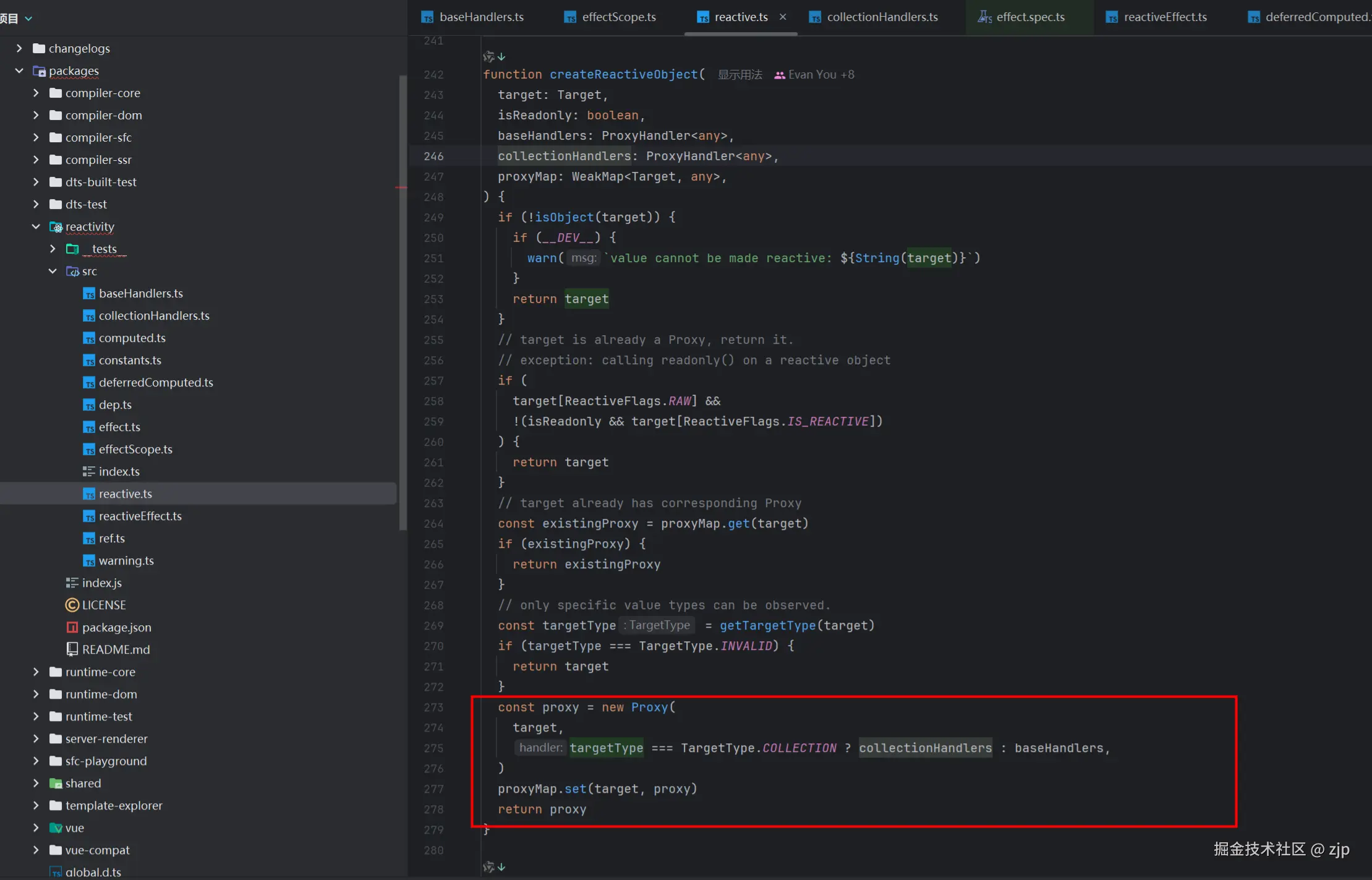Collapse the packages folder

tap(19, 70)
